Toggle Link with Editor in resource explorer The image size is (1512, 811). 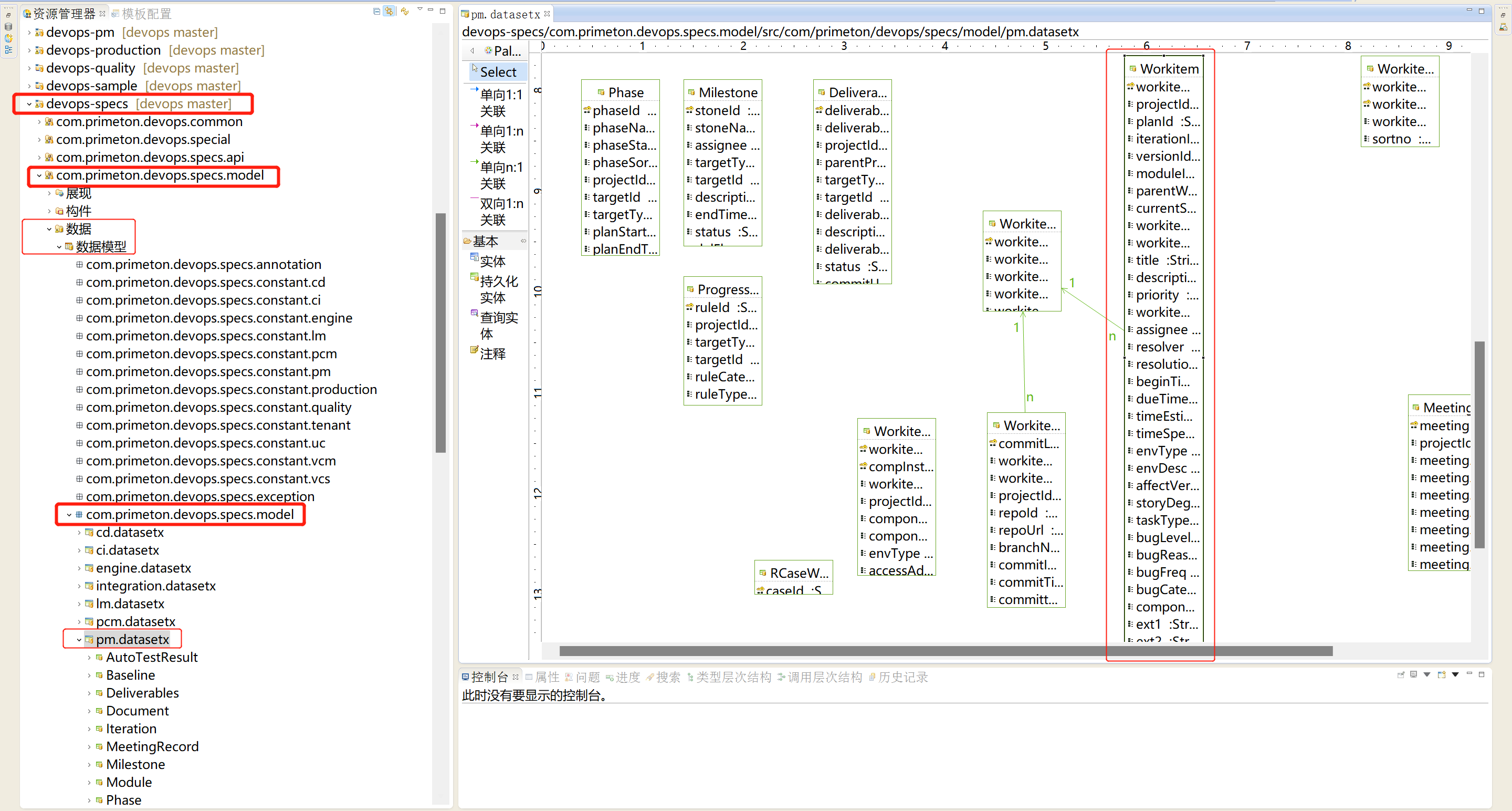coord(390,11)
